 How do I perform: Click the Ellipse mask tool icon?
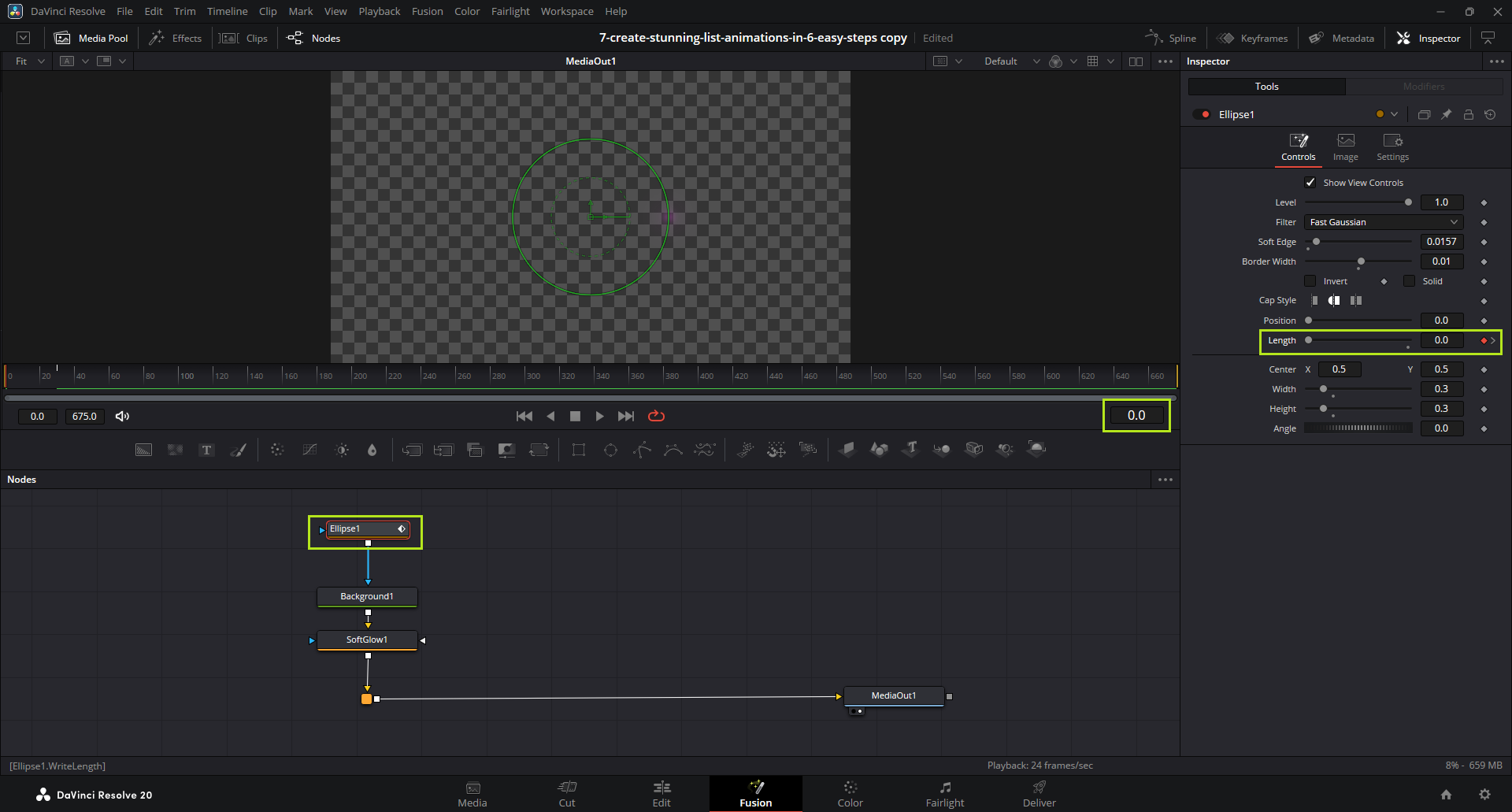pos(610,450)
